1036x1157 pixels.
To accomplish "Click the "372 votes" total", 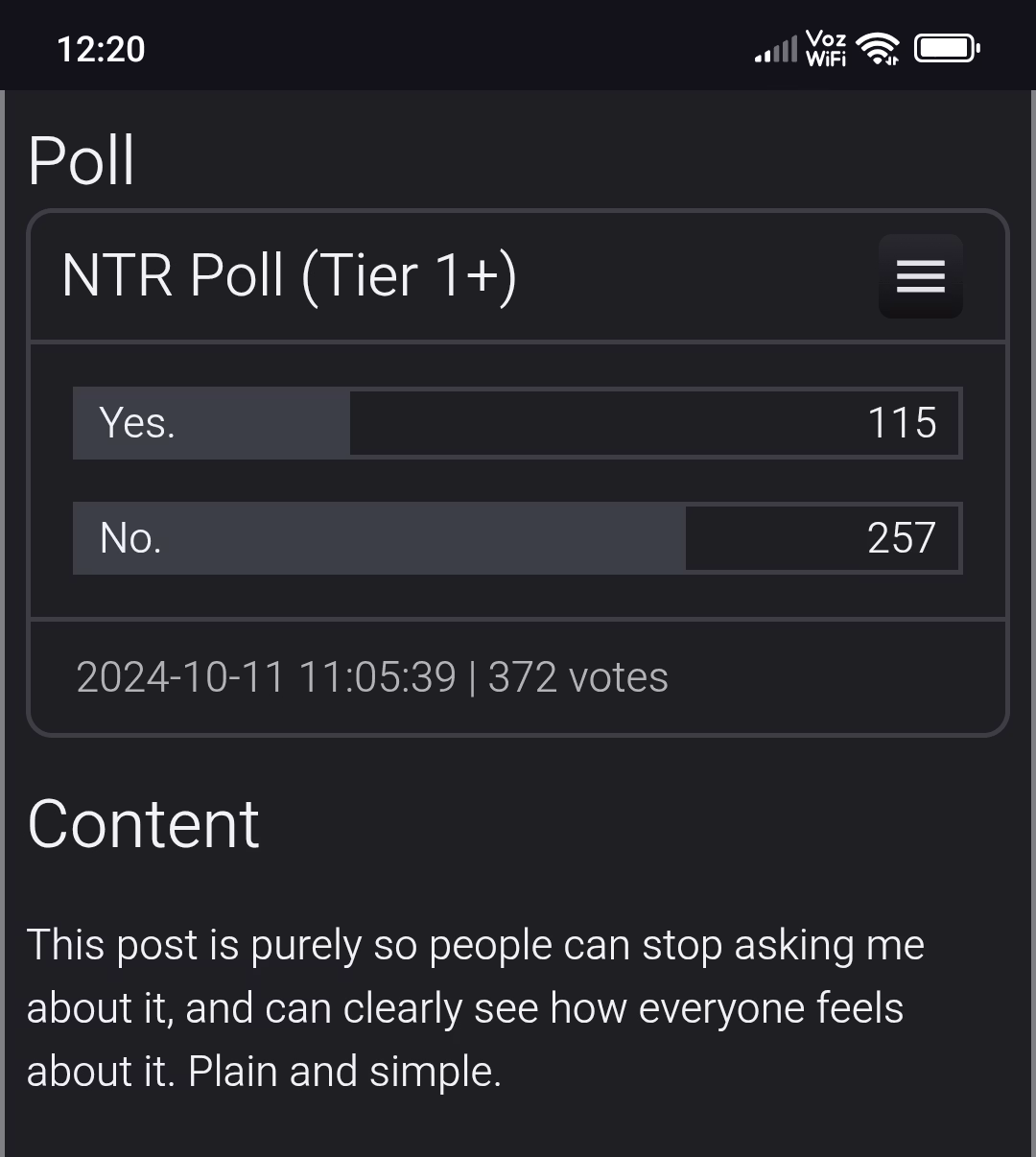I will (x=578, y=677).
